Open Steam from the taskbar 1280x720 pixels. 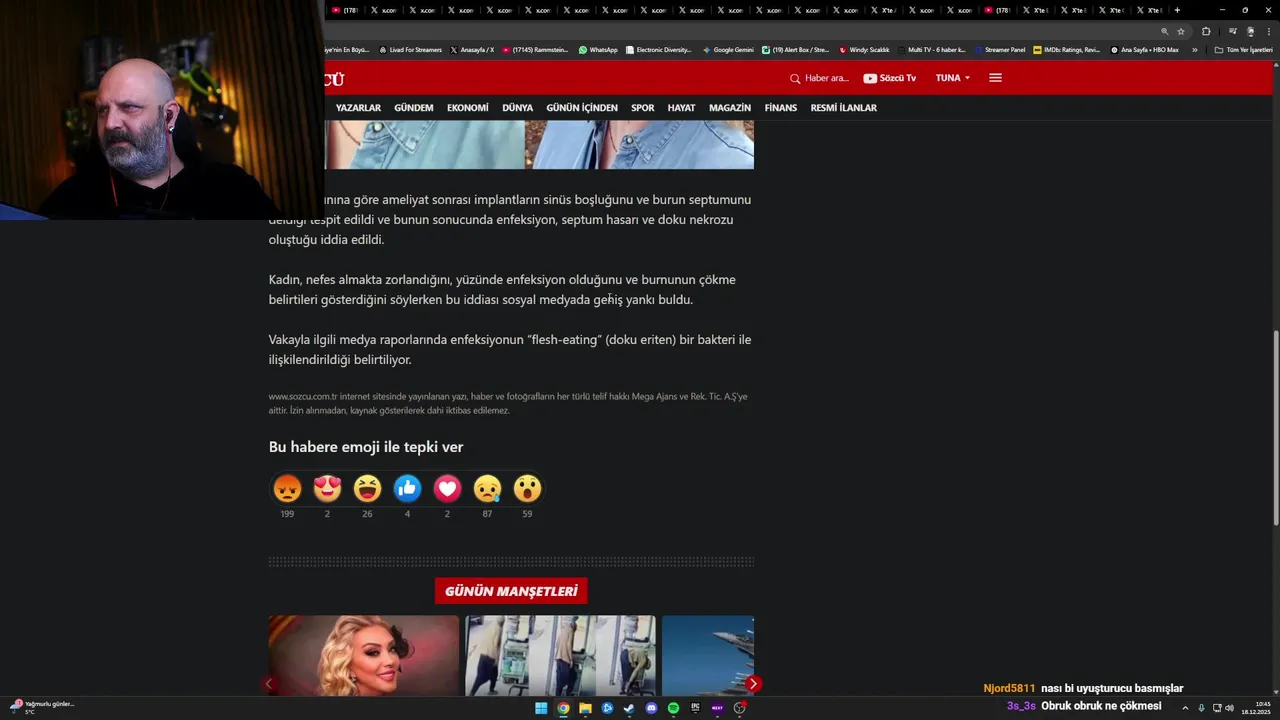(x=629, y=708)
